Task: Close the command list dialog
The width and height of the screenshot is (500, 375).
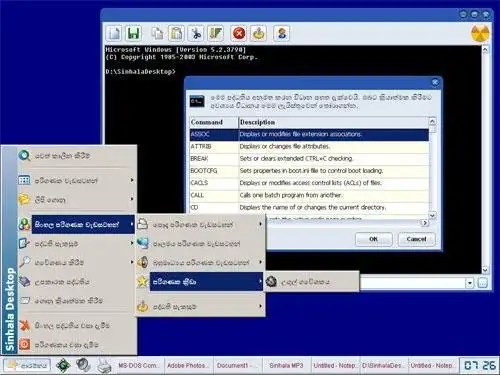Action: 435,82
